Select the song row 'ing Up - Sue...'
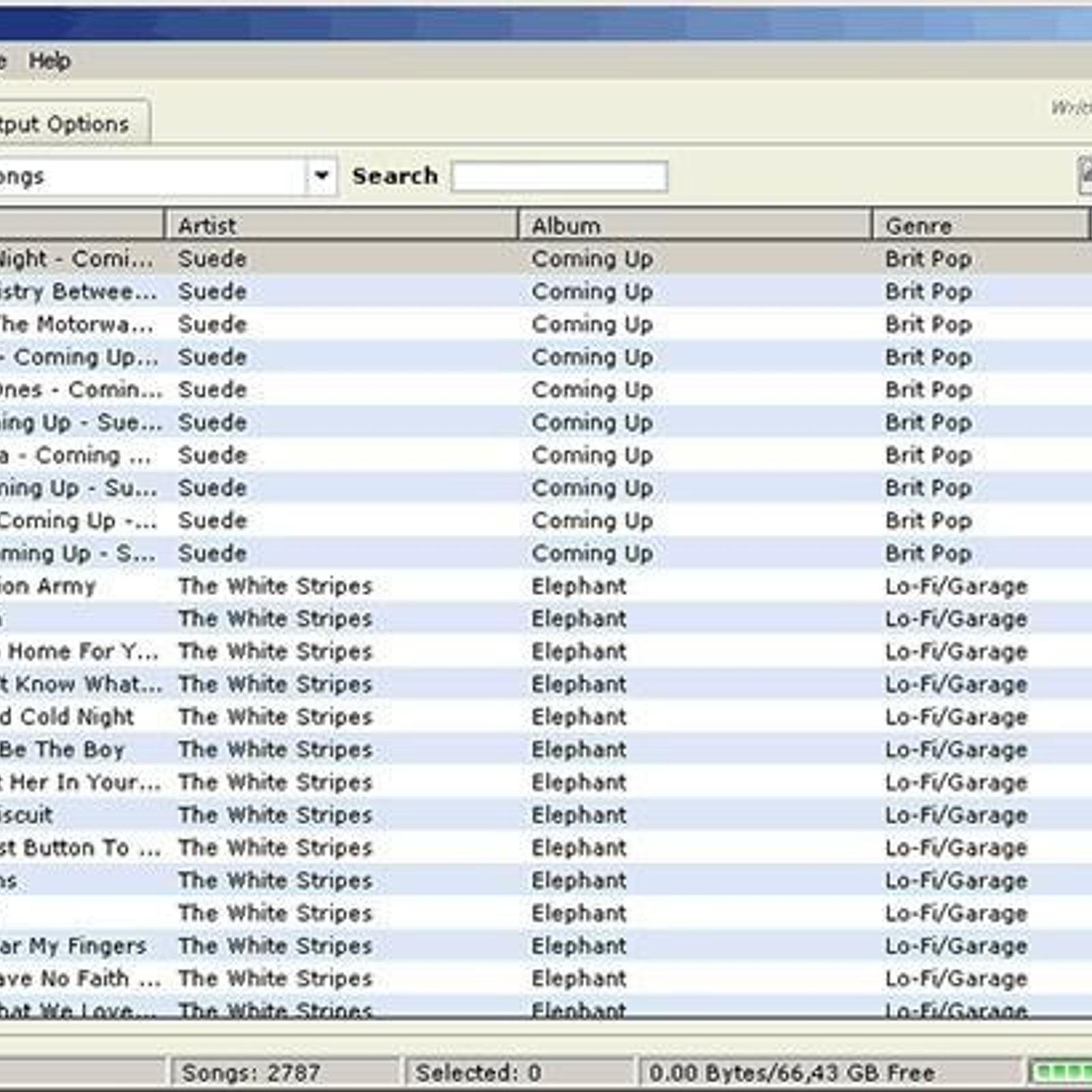The height and width of the screenshot is (1092, 1092). coord(546,423)
